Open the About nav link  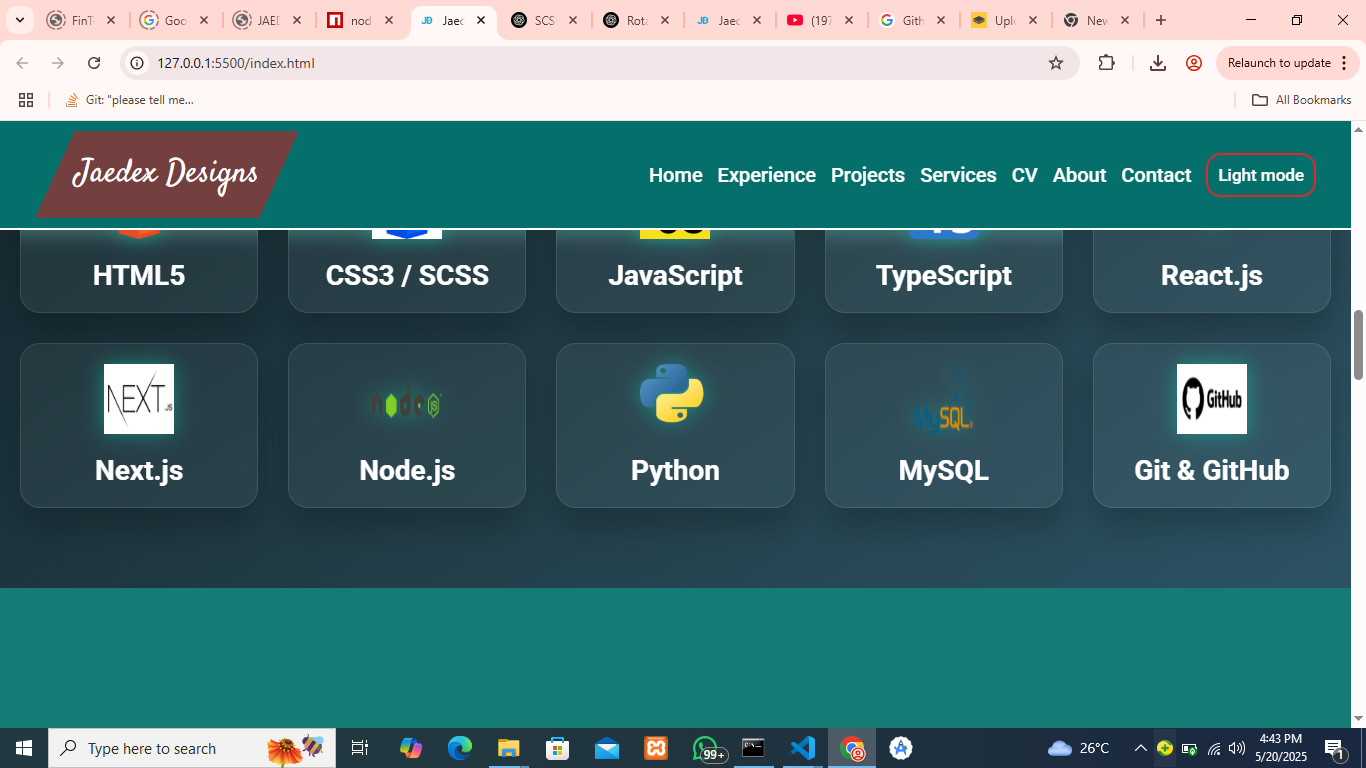[x=1080, y=175]
